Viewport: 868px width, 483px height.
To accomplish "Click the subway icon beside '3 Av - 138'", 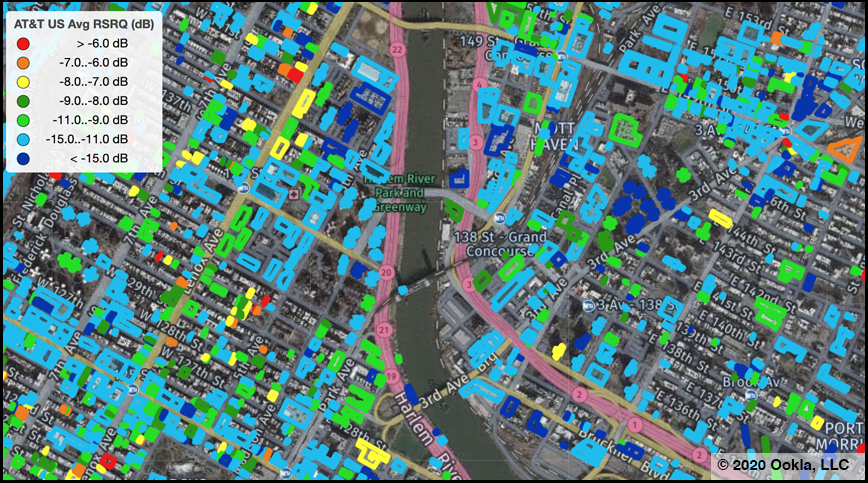I will (x=589, y=305).
